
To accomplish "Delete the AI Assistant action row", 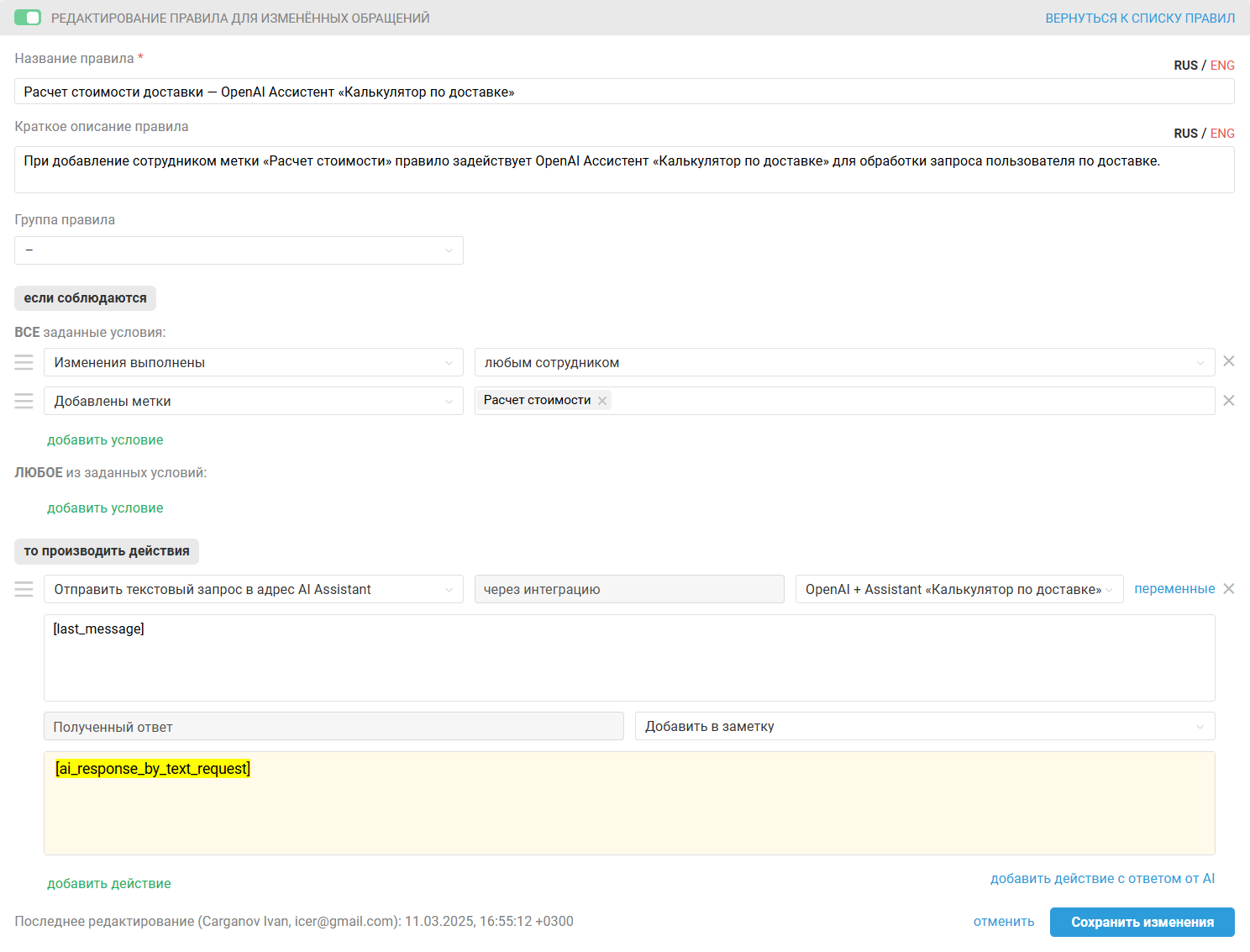I will click(1229, 589).
